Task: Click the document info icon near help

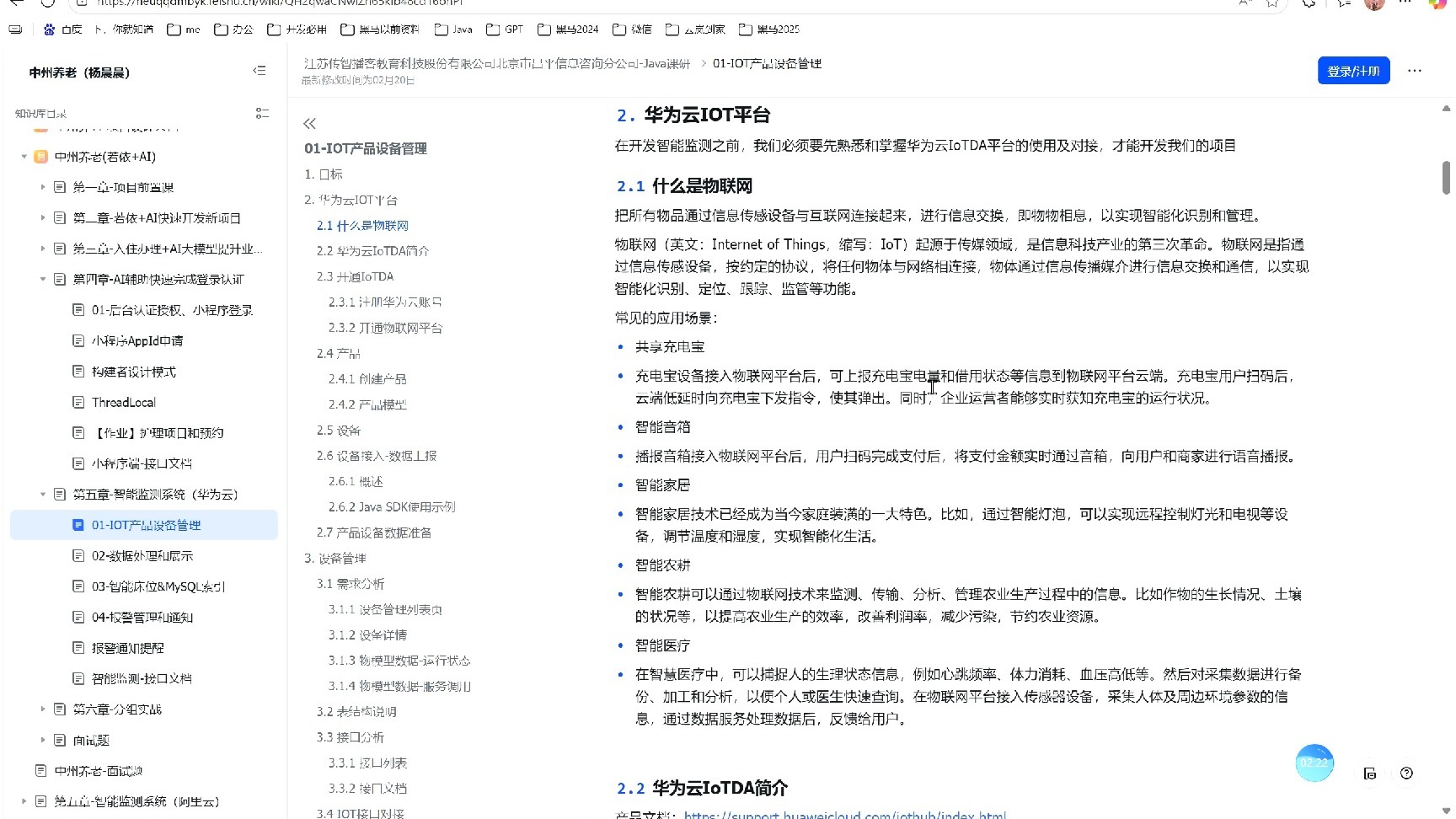Action: click(x=1370, y=773)
